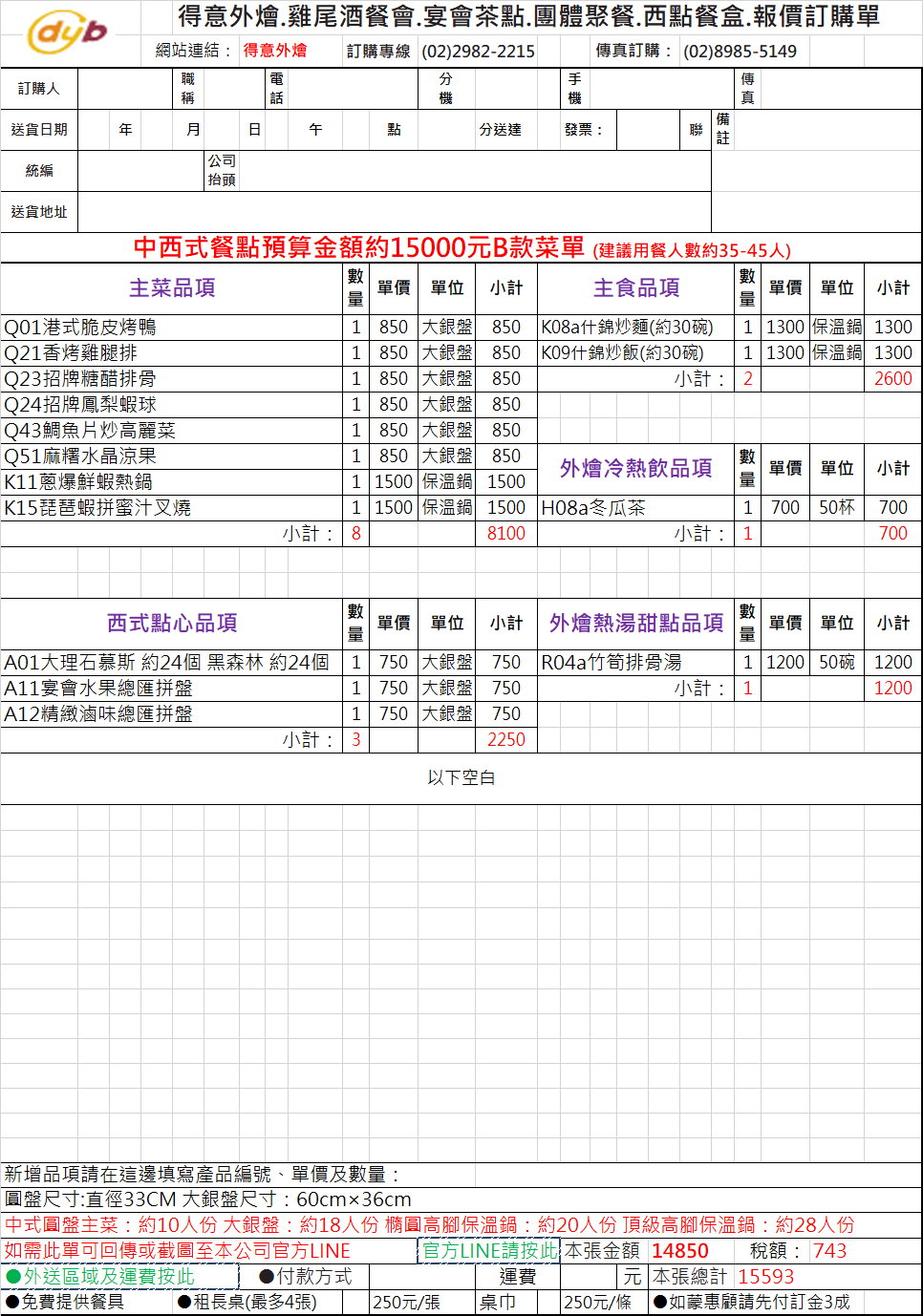
Task: Select the 租長桌(最多4張) cell
Action: [247, 1302]
